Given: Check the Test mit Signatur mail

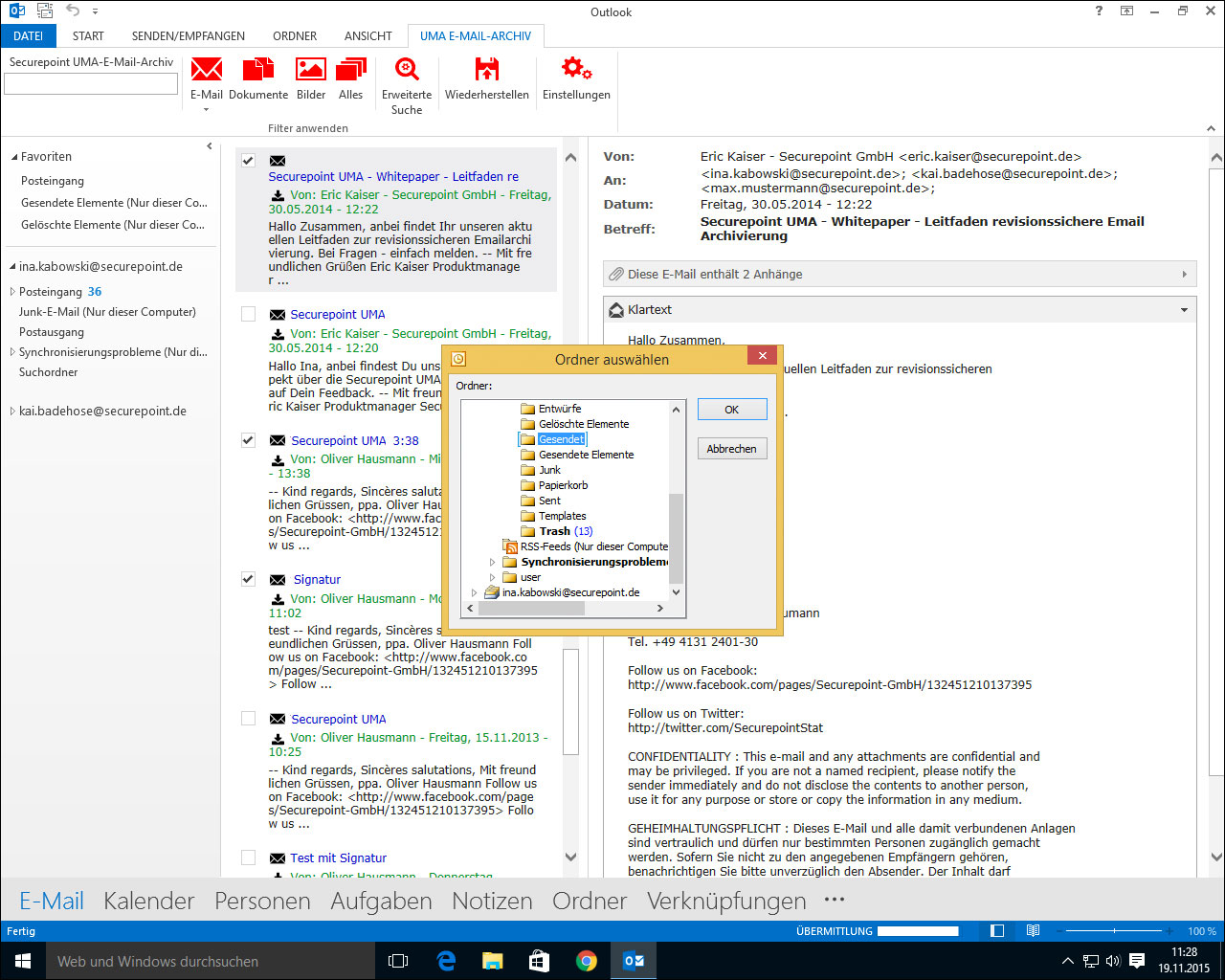Looking at the screenshot, I should click(248, 857).
